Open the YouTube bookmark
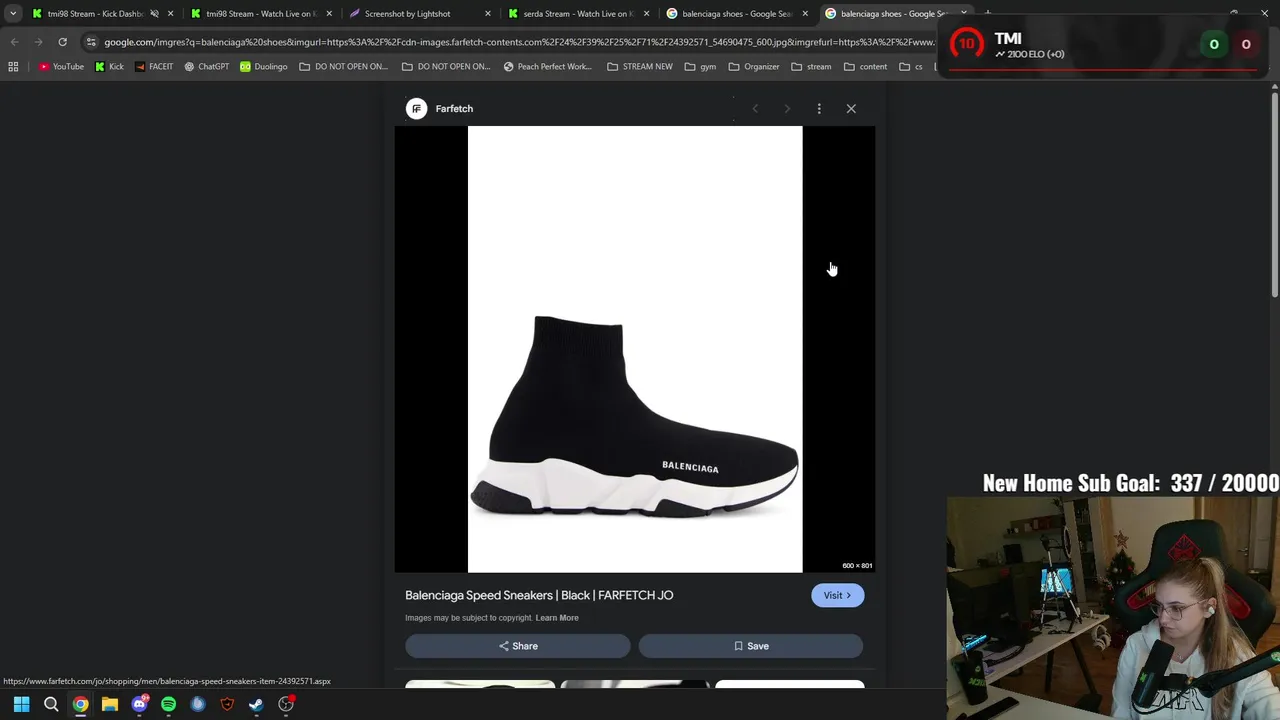1280x720 pixels. point(61,67)
